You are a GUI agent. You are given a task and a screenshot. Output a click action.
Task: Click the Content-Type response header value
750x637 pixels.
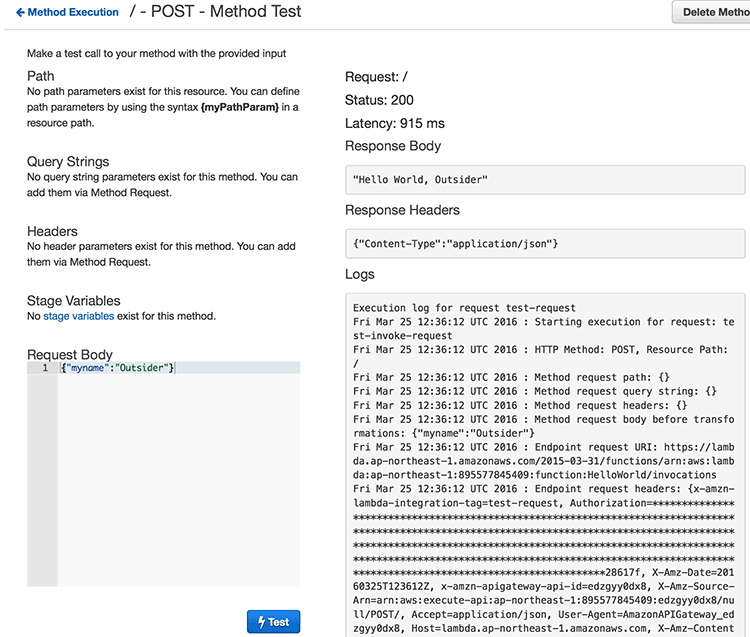point(455,244)
